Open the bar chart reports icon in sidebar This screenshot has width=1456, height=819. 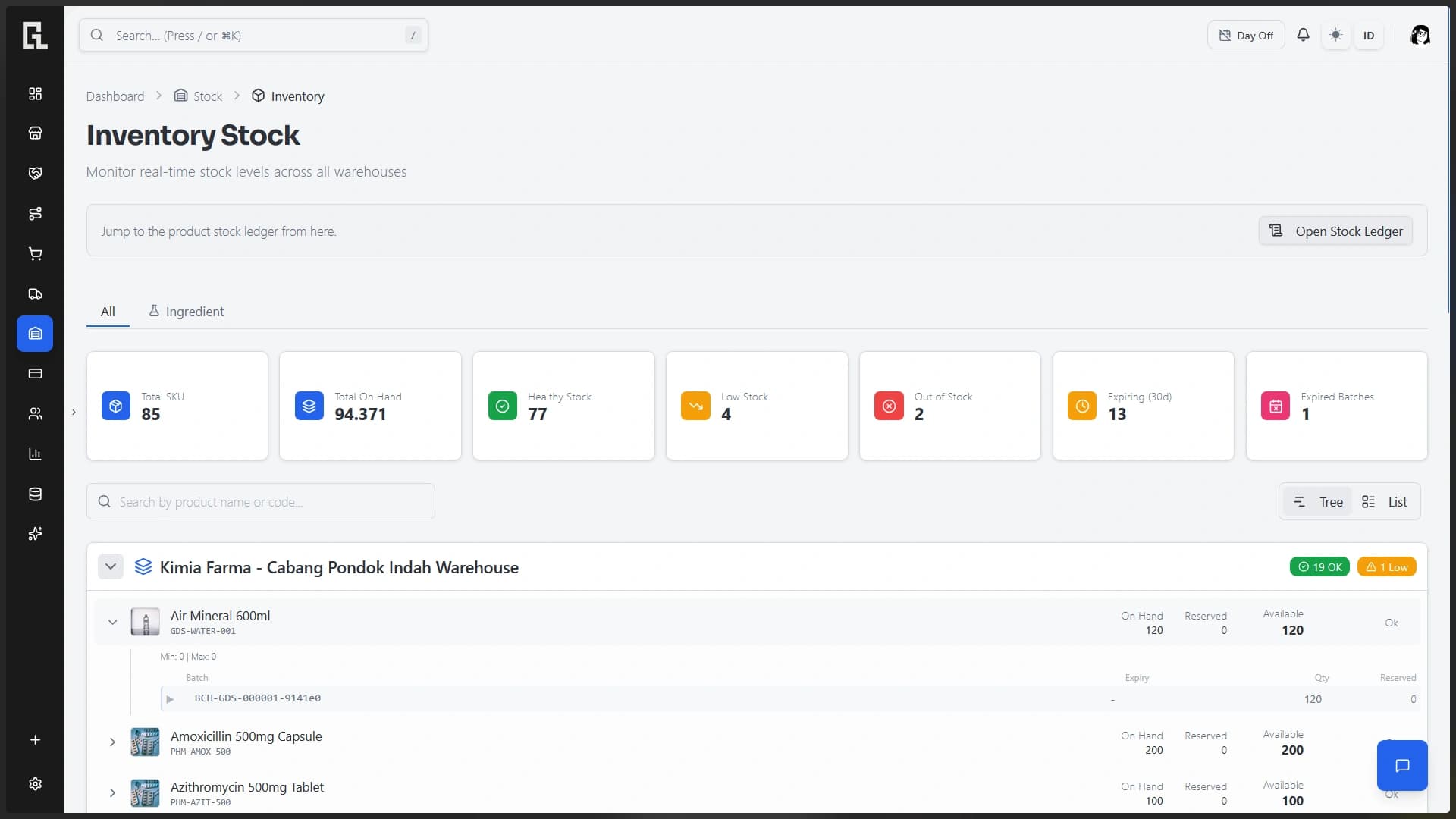[x=35, y=454]
